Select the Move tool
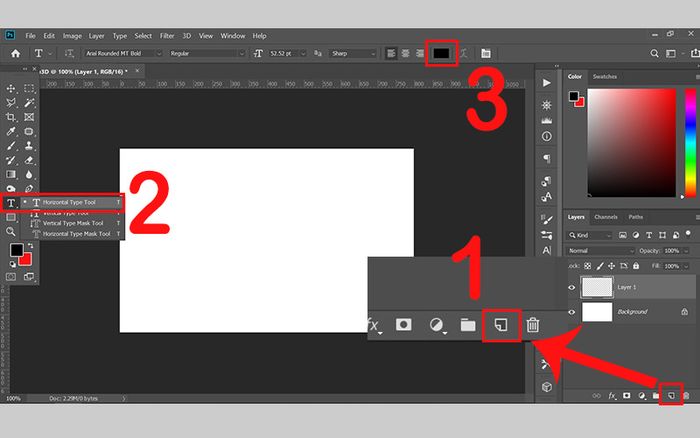 [11, 88]
